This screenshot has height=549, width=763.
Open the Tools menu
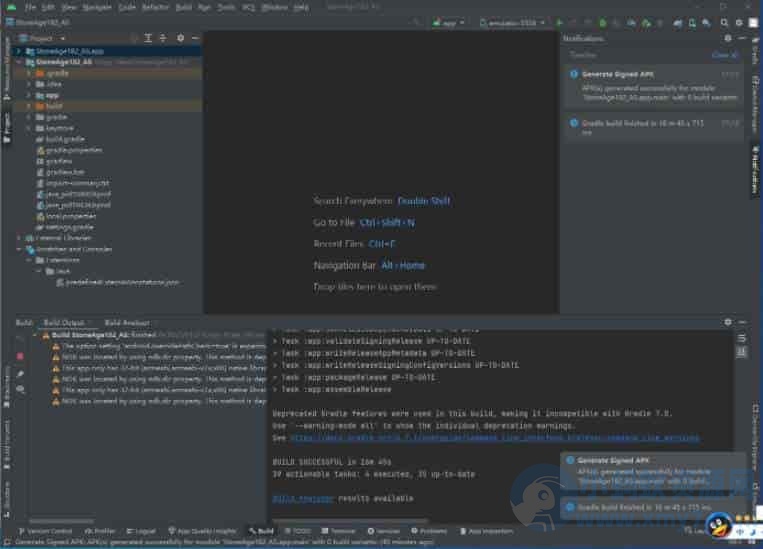click(226, 8)
